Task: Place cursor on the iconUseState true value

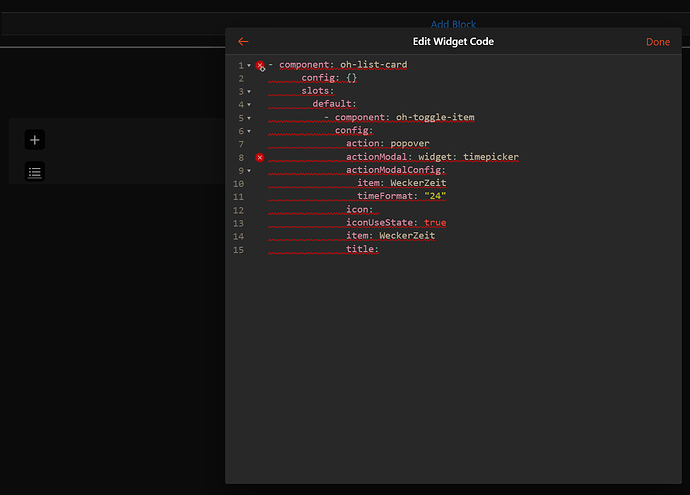Action: click(x=435, y=223)
